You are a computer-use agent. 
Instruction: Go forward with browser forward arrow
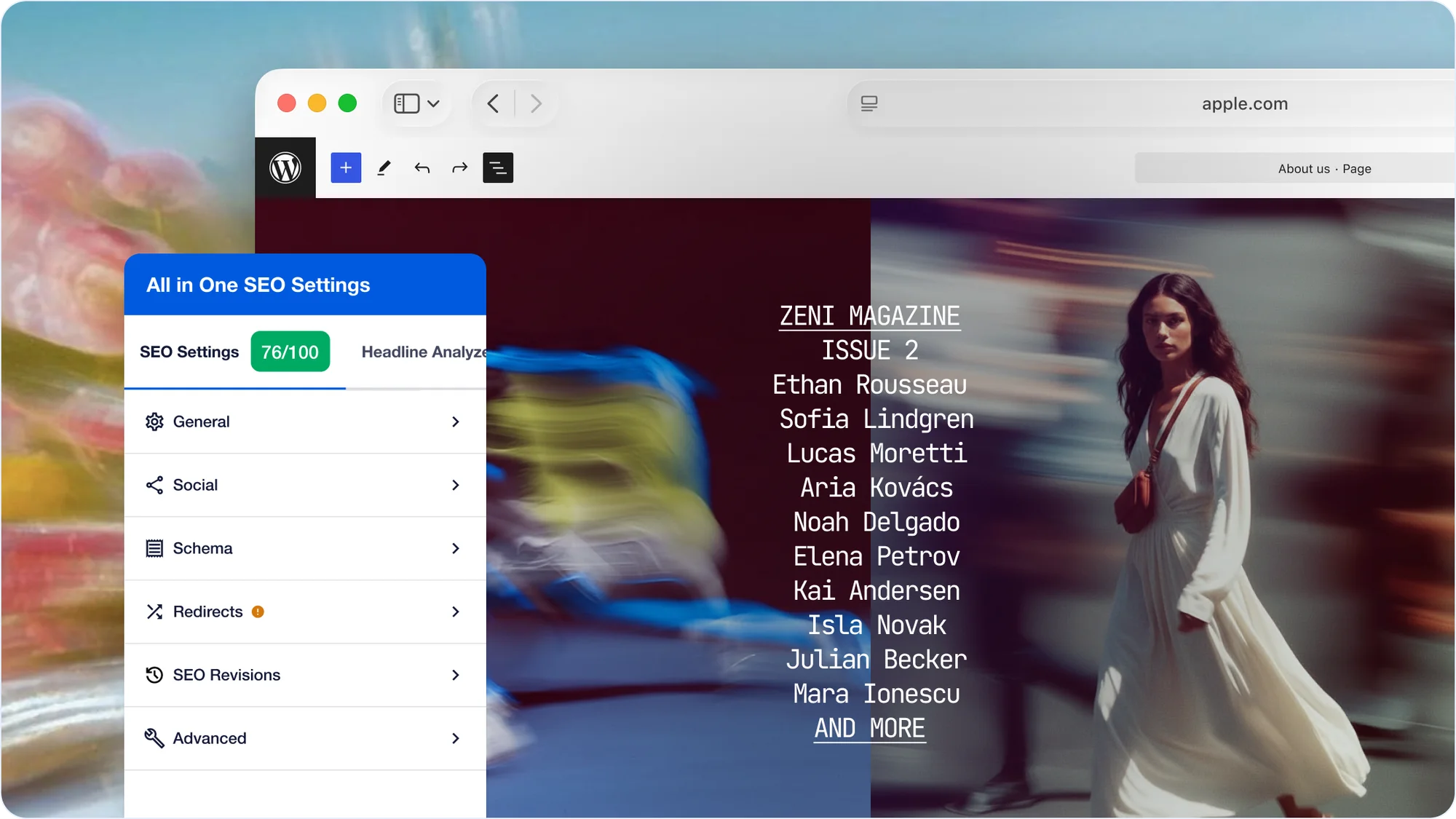[536, 103]
